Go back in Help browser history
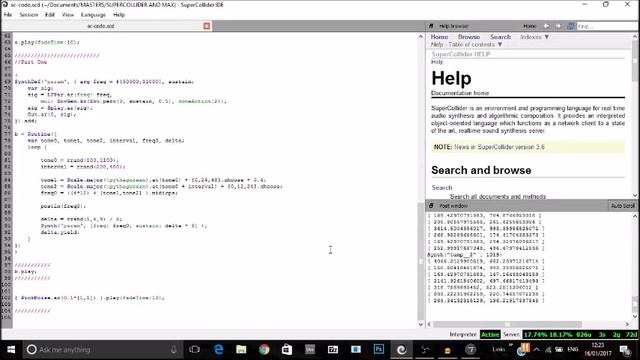 point(546,26)
